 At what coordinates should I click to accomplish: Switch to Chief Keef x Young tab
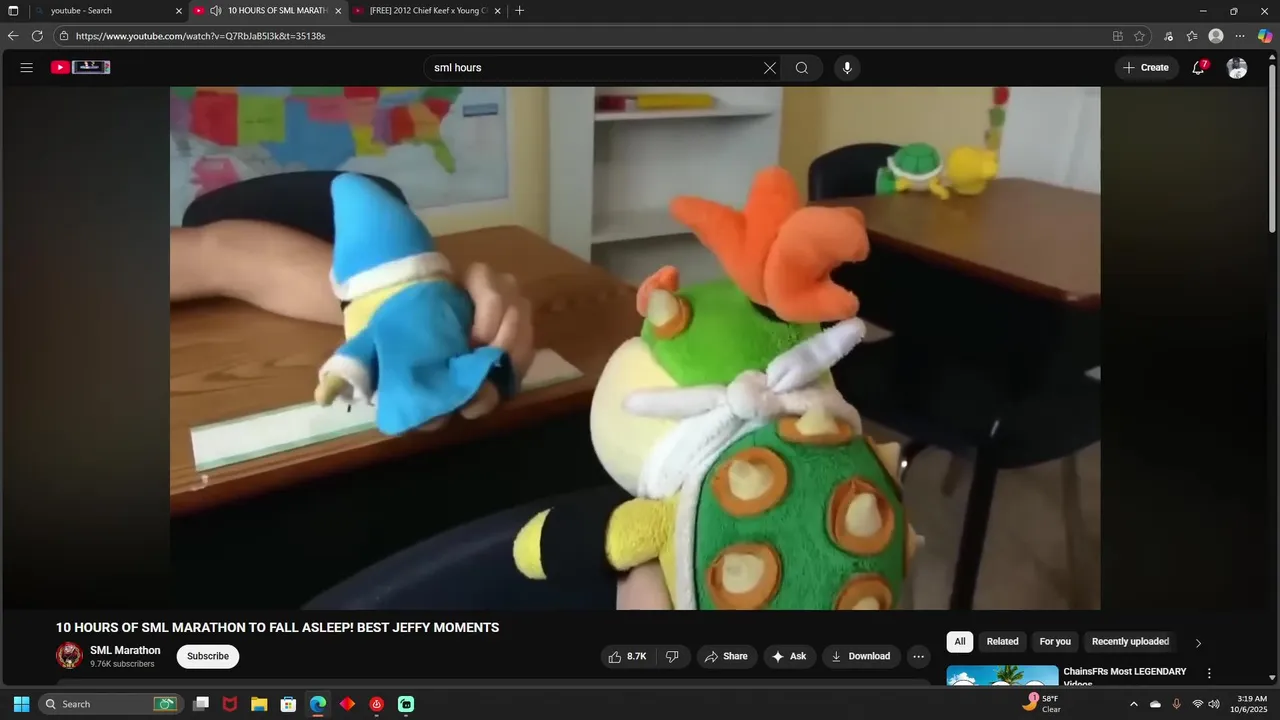coord(427,11)
